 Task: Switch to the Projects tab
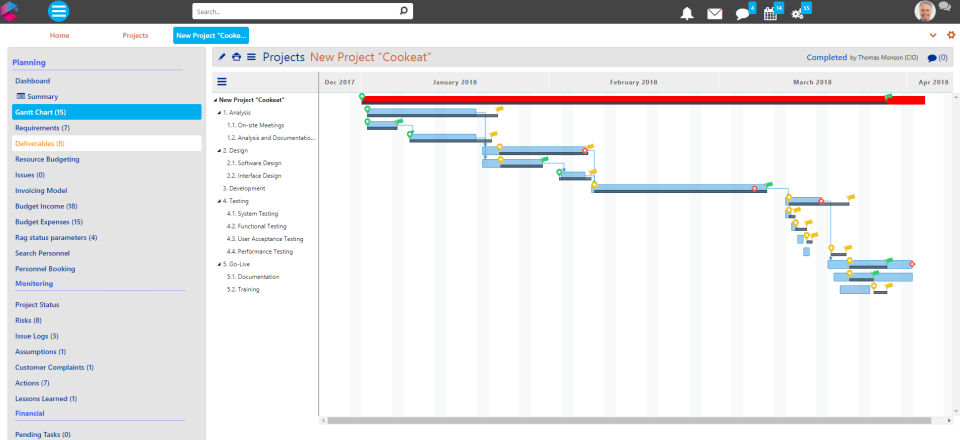(135, 35)
